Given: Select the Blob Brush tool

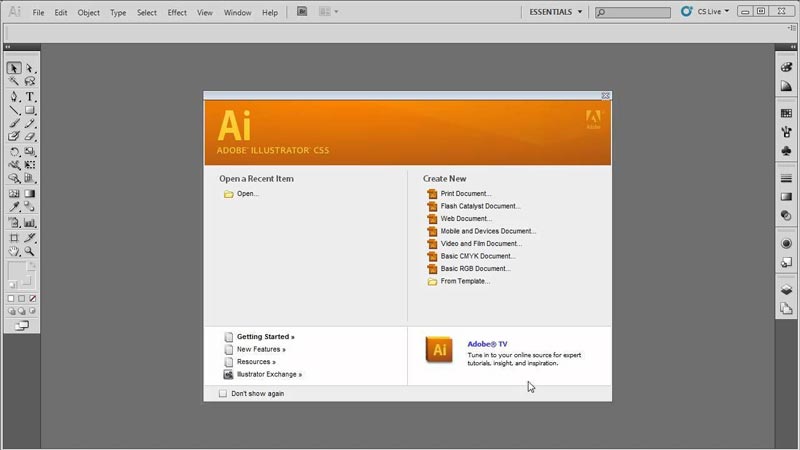Looking at the screenshot, I should 14,136.
